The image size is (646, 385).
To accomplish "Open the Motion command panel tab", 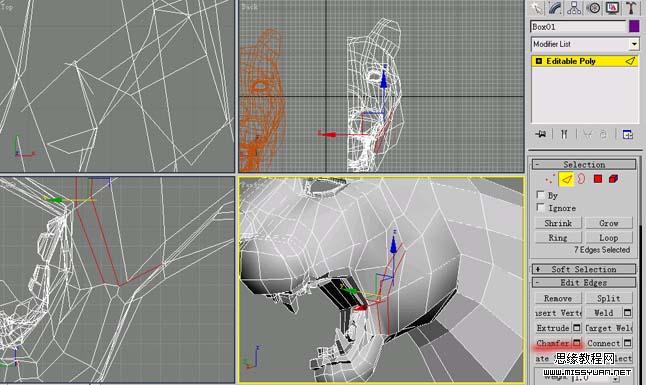I will tap(593, 8).
